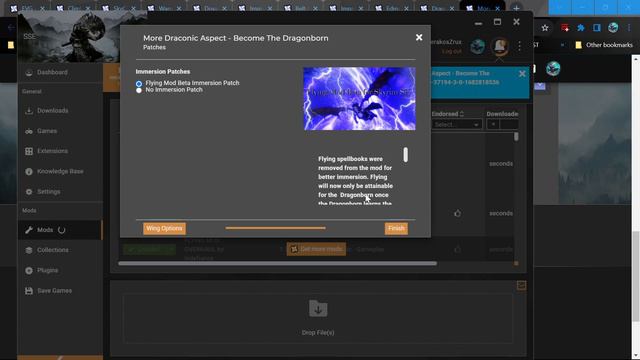640x360 pixels.
Task: Click the Knowledge Base info icon
Action: [29, 171]
